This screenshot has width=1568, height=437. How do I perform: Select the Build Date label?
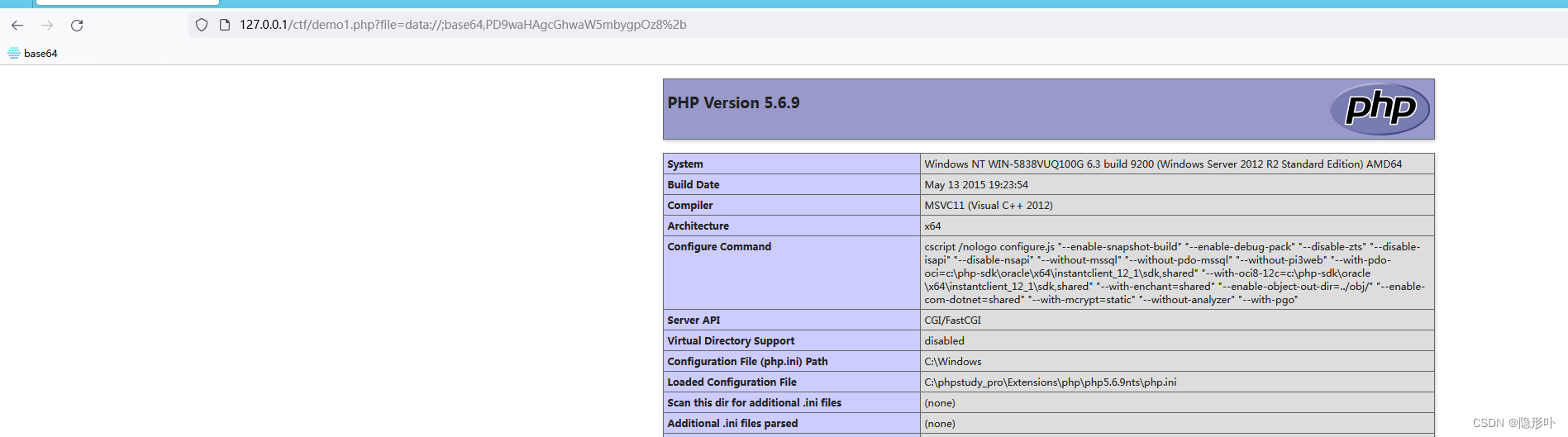point(693,185)
